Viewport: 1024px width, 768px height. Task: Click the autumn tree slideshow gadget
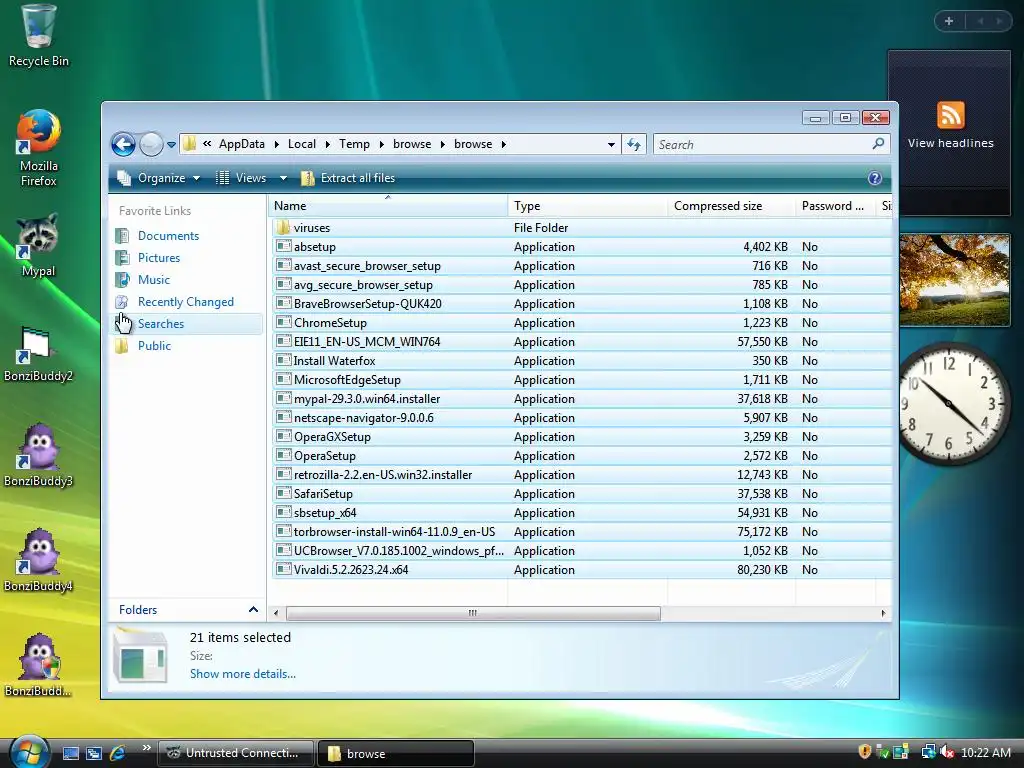[954, 280]
